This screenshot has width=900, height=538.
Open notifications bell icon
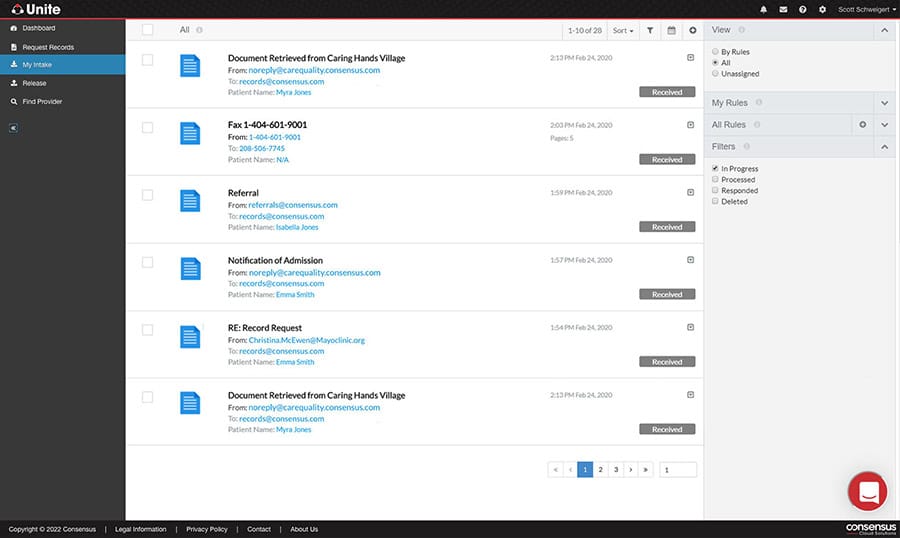tap(763, 9)
